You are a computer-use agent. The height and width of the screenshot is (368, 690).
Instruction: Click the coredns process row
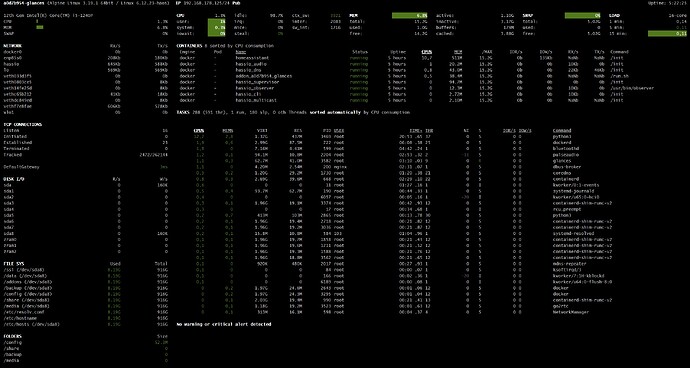tap(403, 173)
